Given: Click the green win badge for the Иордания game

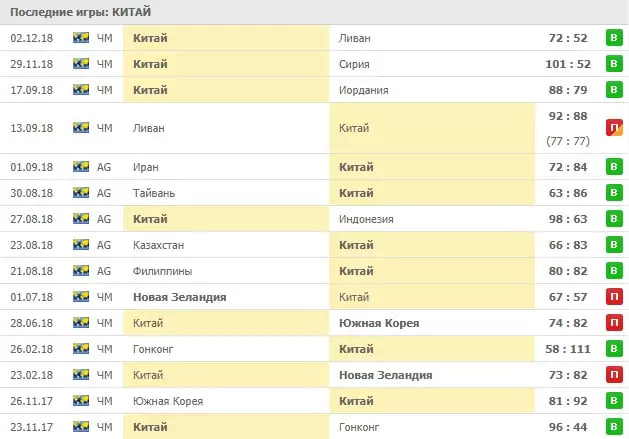Looking at the screenshot, I should [614, 90].
